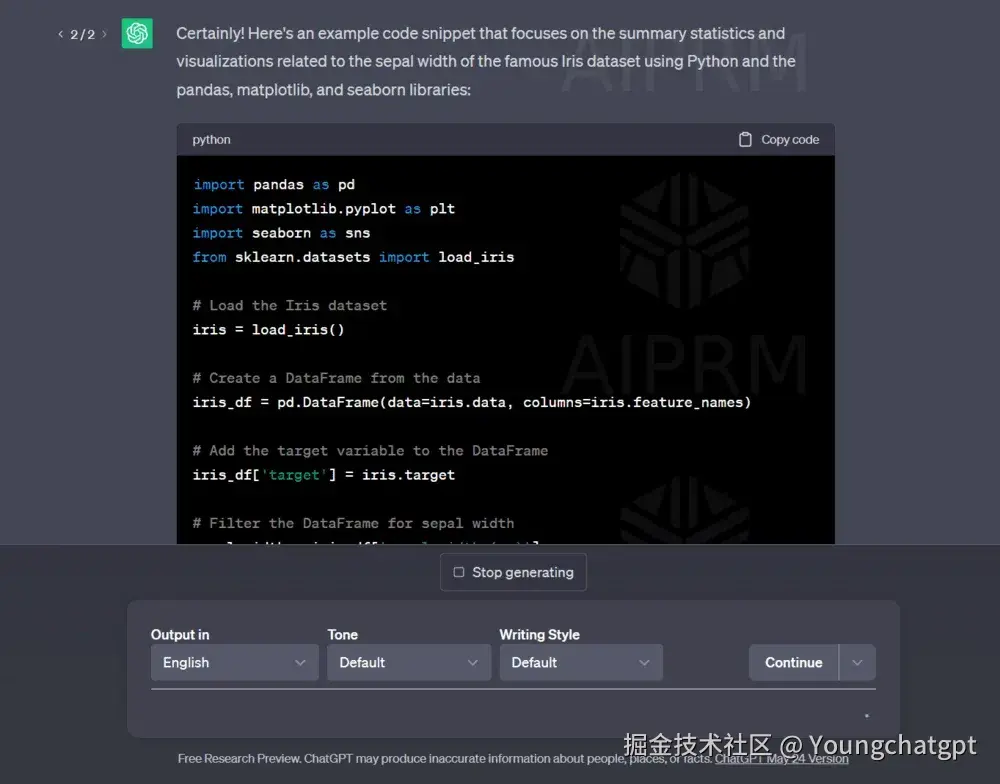
Task: Click the down-arrow attached to Continue
Action: pyautogui.click(x=857, y=662)
